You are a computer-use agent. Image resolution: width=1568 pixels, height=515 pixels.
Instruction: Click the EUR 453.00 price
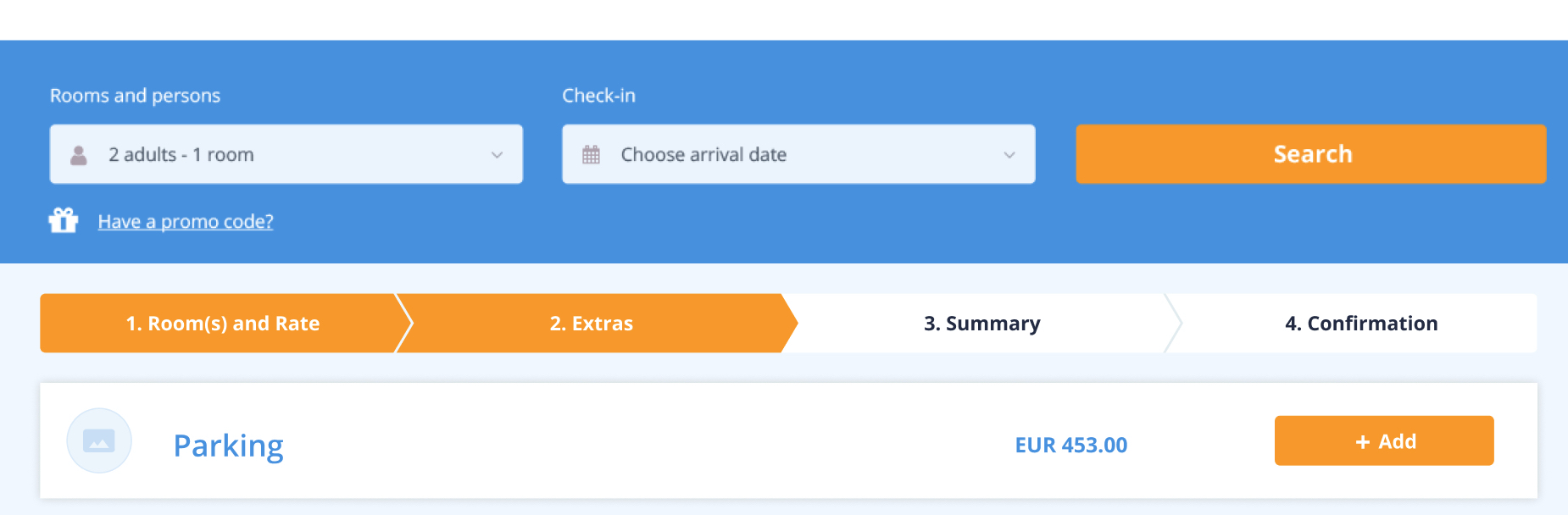[1071, 446]
